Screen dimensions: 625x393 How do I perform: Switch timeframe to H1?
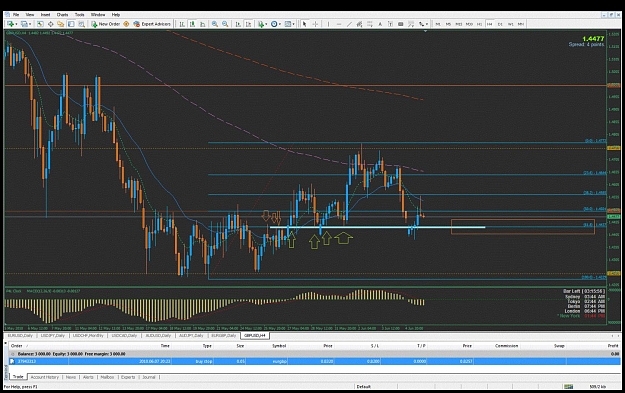[x=480, y=24]
